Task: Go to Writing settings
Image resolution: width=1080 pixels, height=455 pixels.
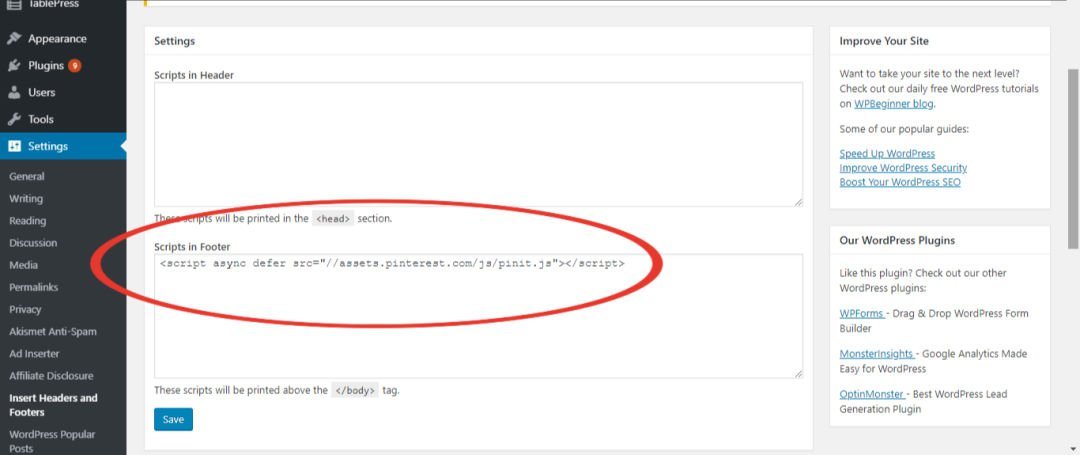Action: [25, 198]
